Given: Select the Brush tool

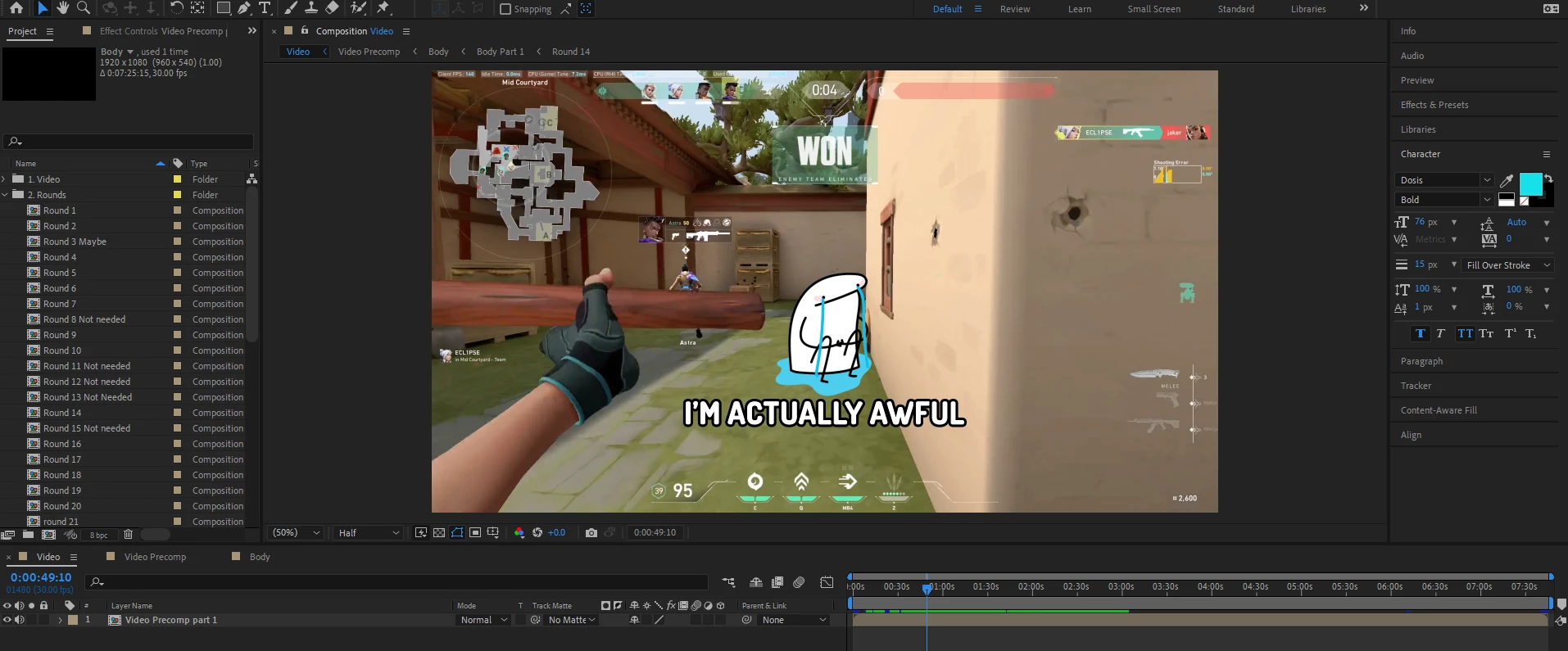Looking at the screenshot, I should tap(291, 8).
